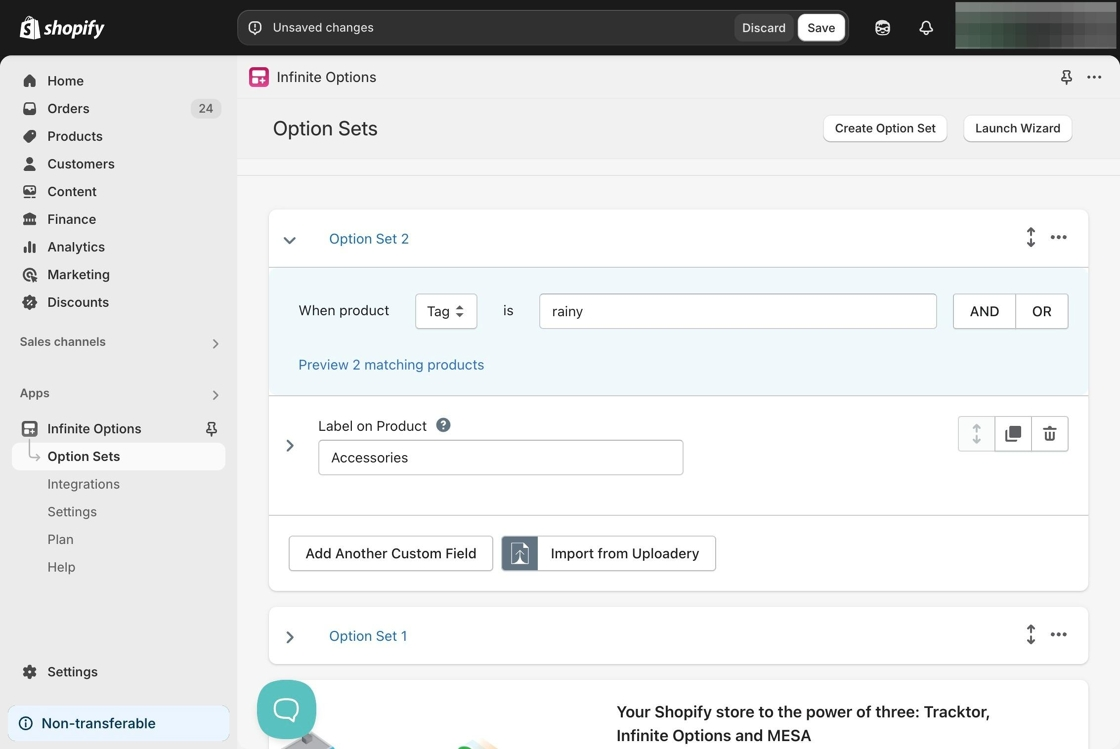The width and height of the screenshot is (1120, 749).
Task: Click the pin icon in the app header
Action: (1066, 77)
